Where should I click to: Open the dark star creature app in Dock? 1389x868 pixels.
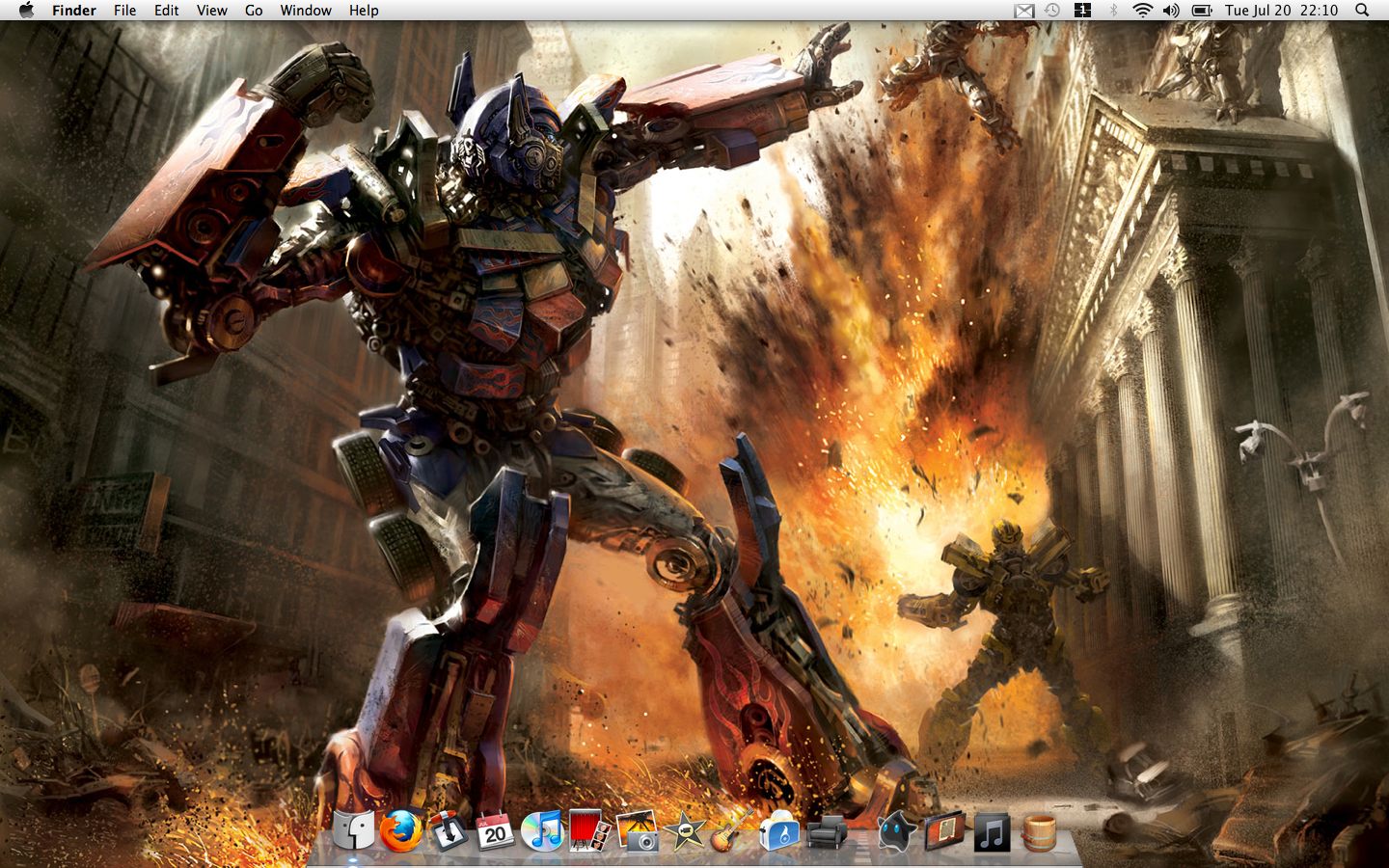(895, 831)
